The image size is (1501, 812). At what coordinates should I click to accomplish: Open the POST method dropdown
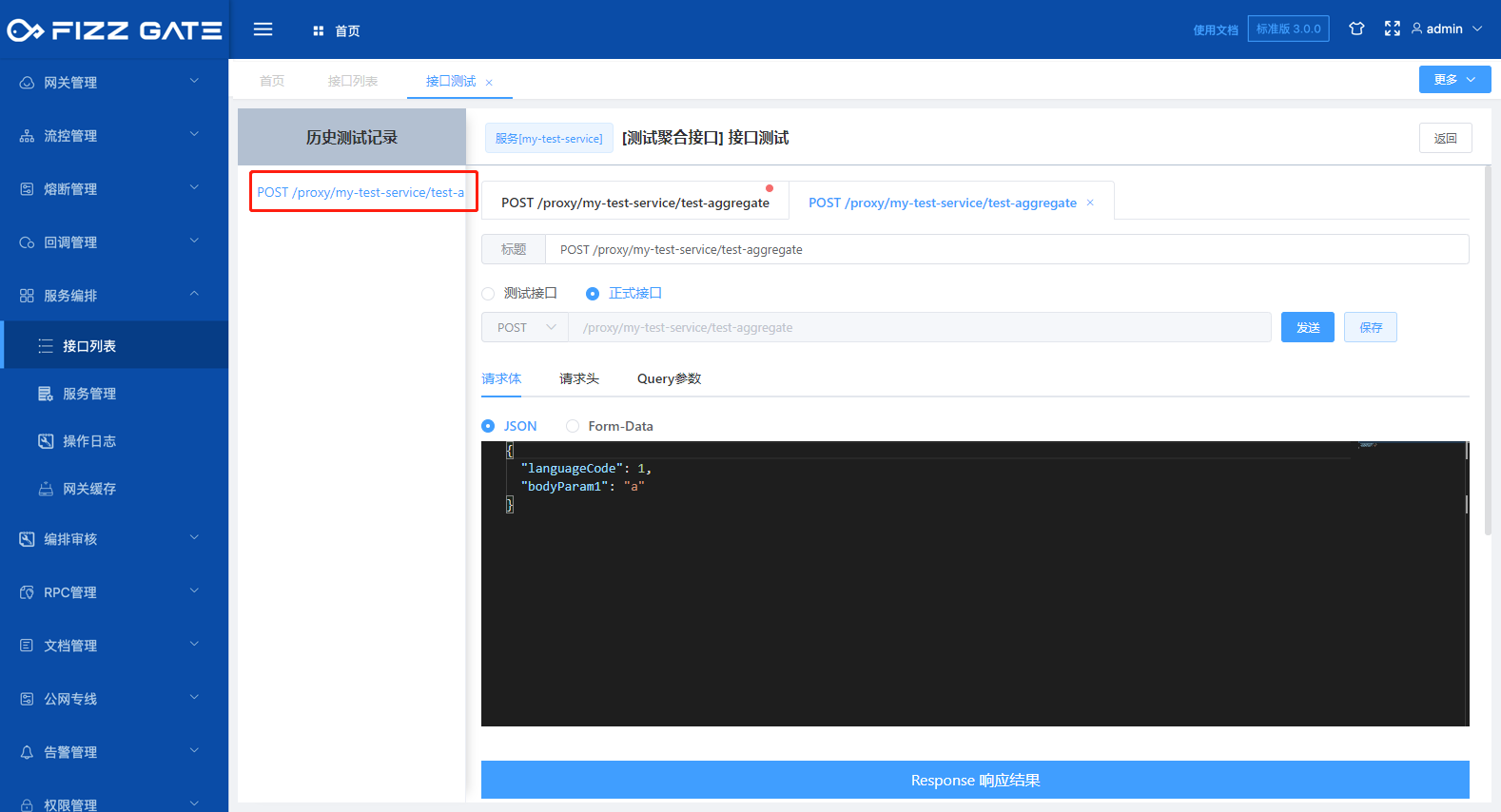point(525,327)
